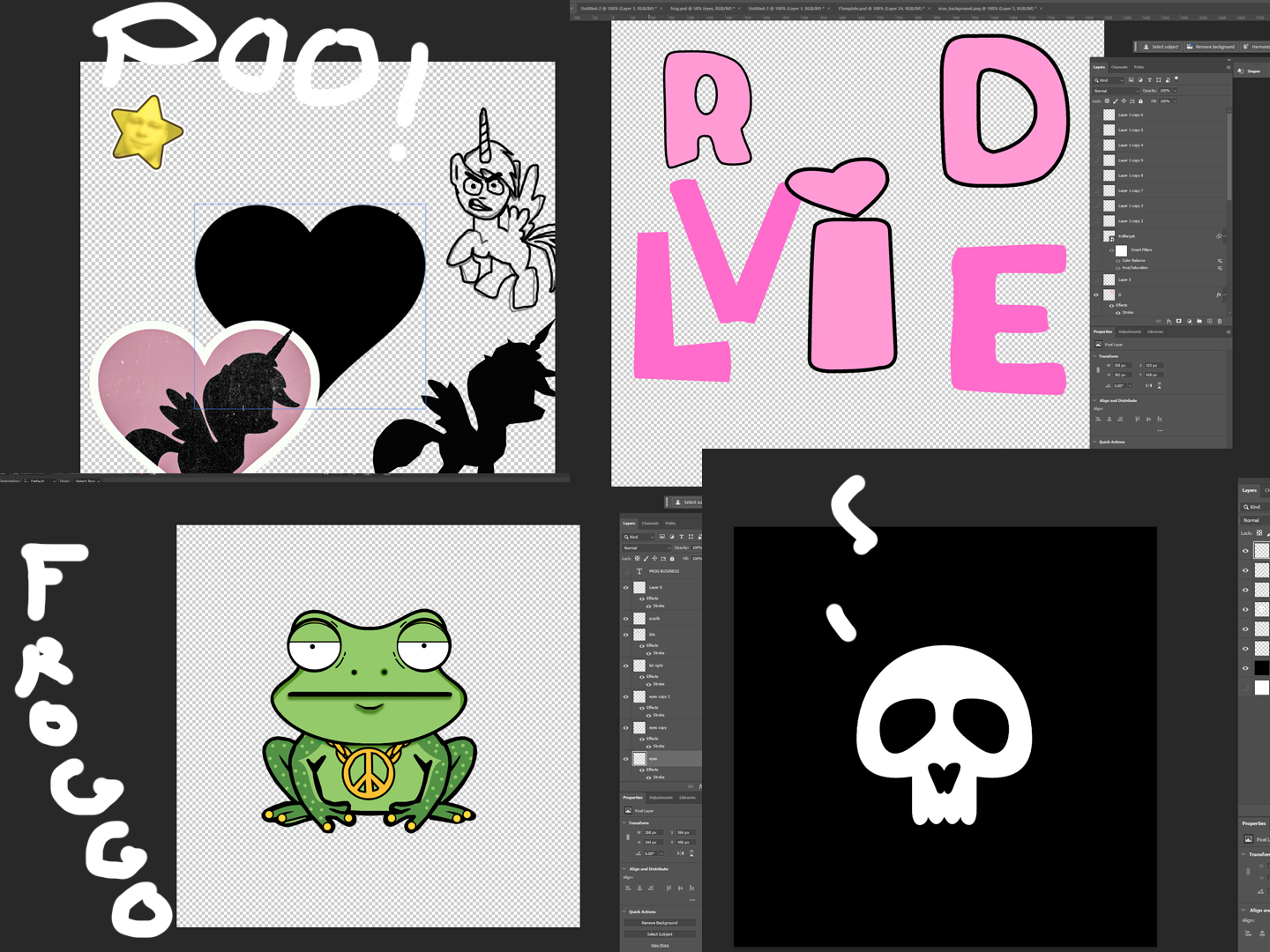Image resolution: width=1270 pixels, height=952 pixels.
Task: Hide the pupils layer in frog window
Action: pyautogui.click(x=626, y=619)
